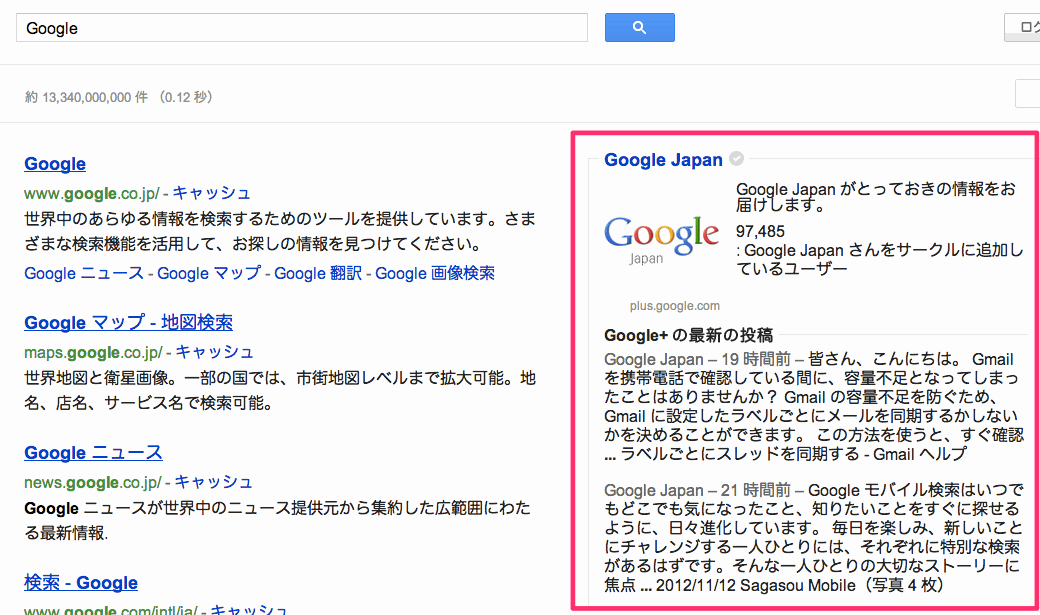Click the blue magnifier search button
The height and width of the screenshot is (615, 1040).
click(639, 27)
